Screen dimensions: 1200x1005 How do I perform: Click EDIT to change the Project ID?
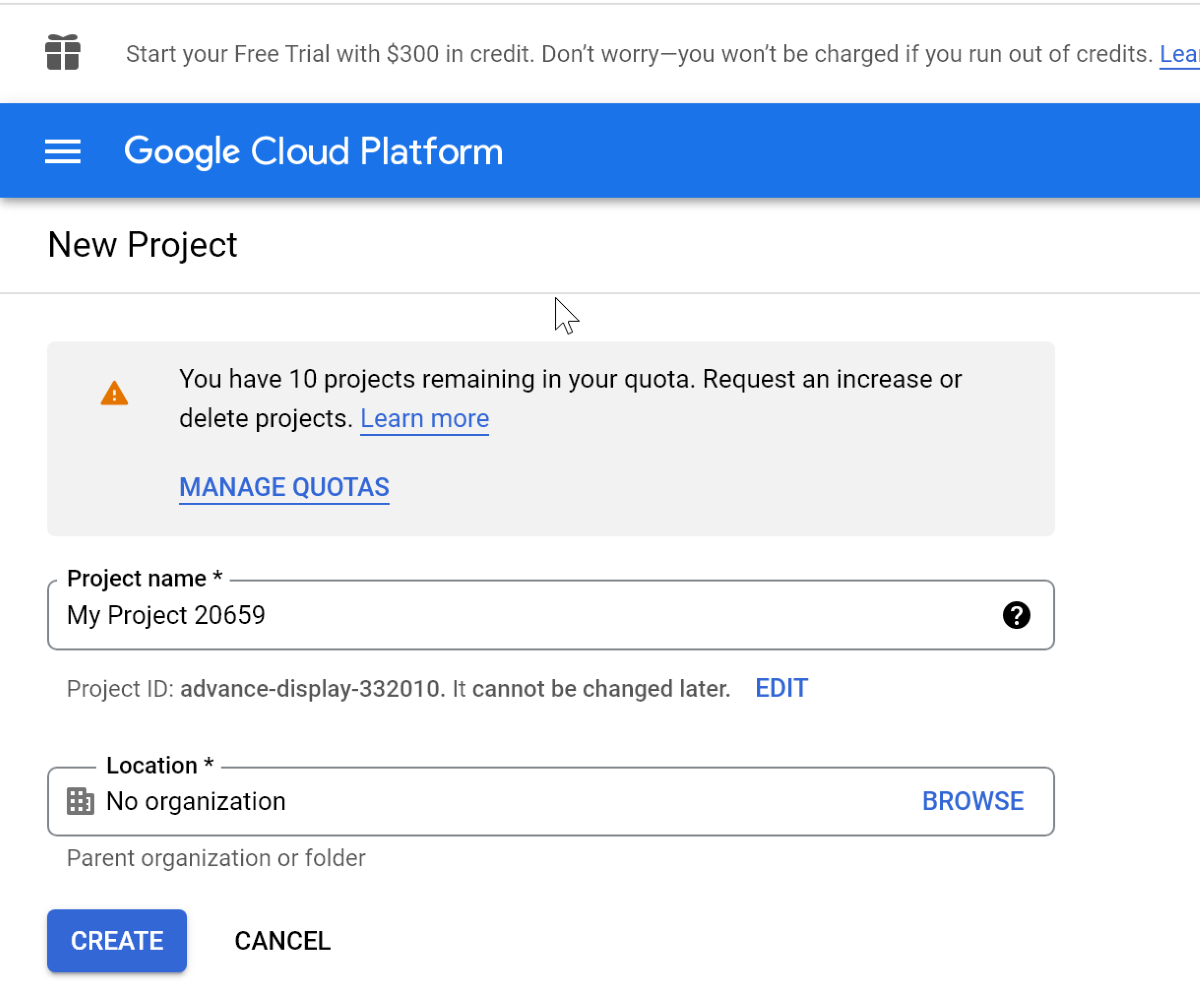click(x=781, y=688)
